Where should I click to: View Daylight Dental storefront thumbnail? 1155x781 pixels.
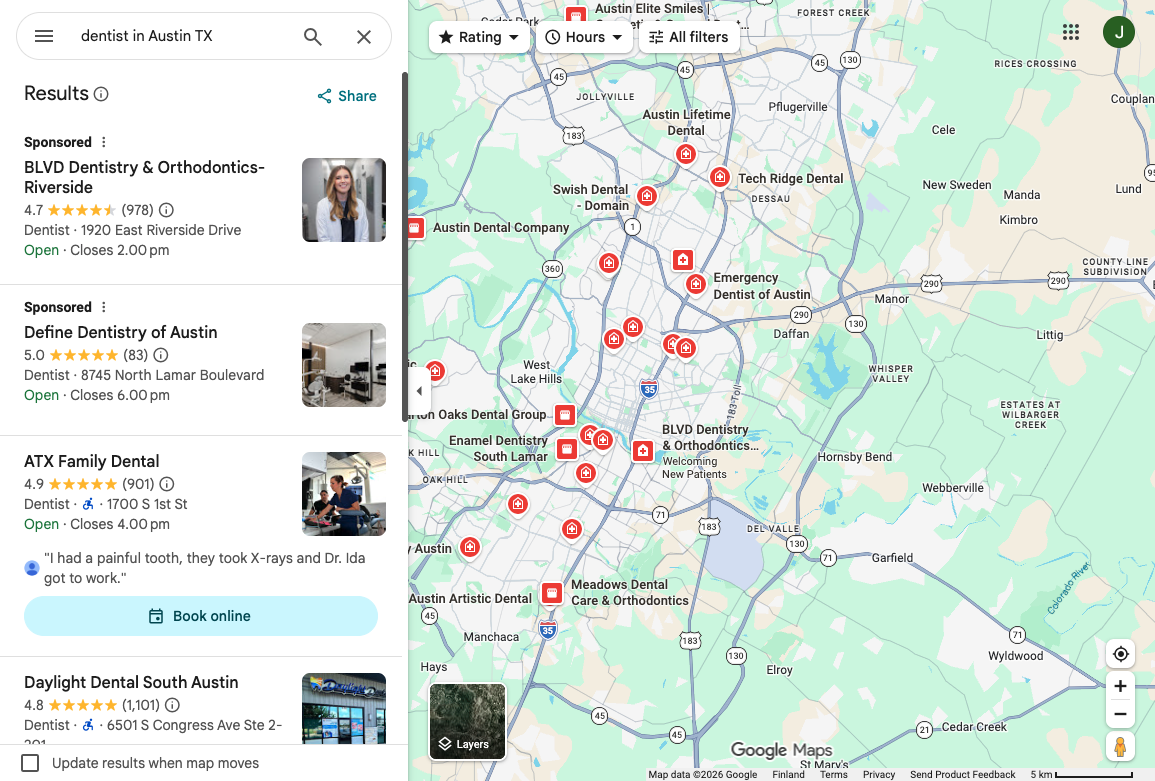pos(344,708)
